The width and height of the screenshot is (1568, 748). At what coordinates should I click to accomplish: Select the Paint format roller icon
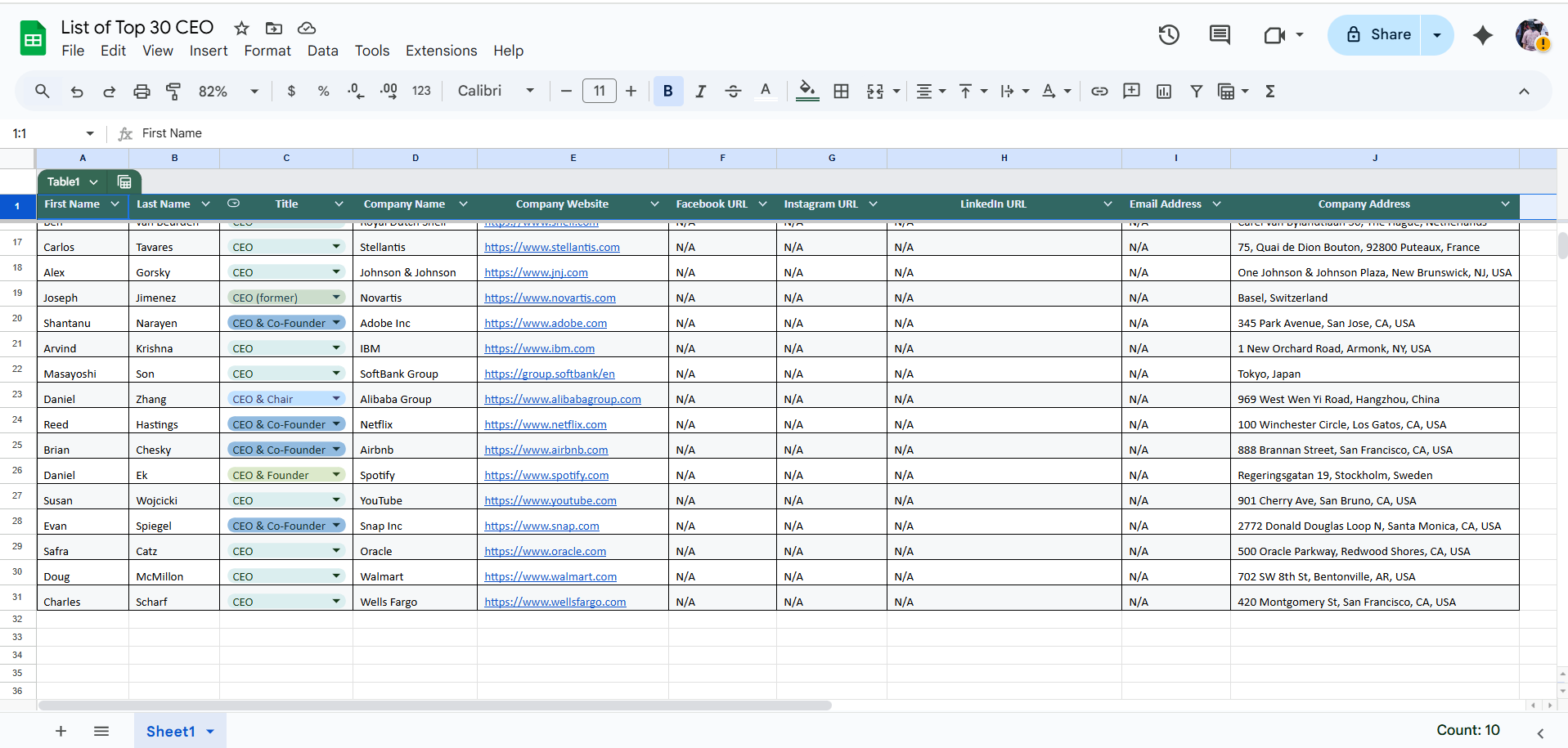173,92
